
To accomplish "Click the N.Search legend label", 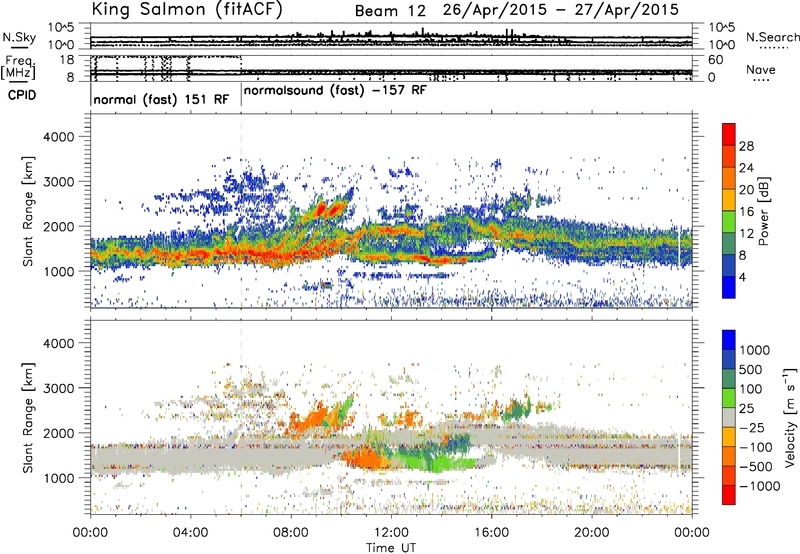I will 772,37.
